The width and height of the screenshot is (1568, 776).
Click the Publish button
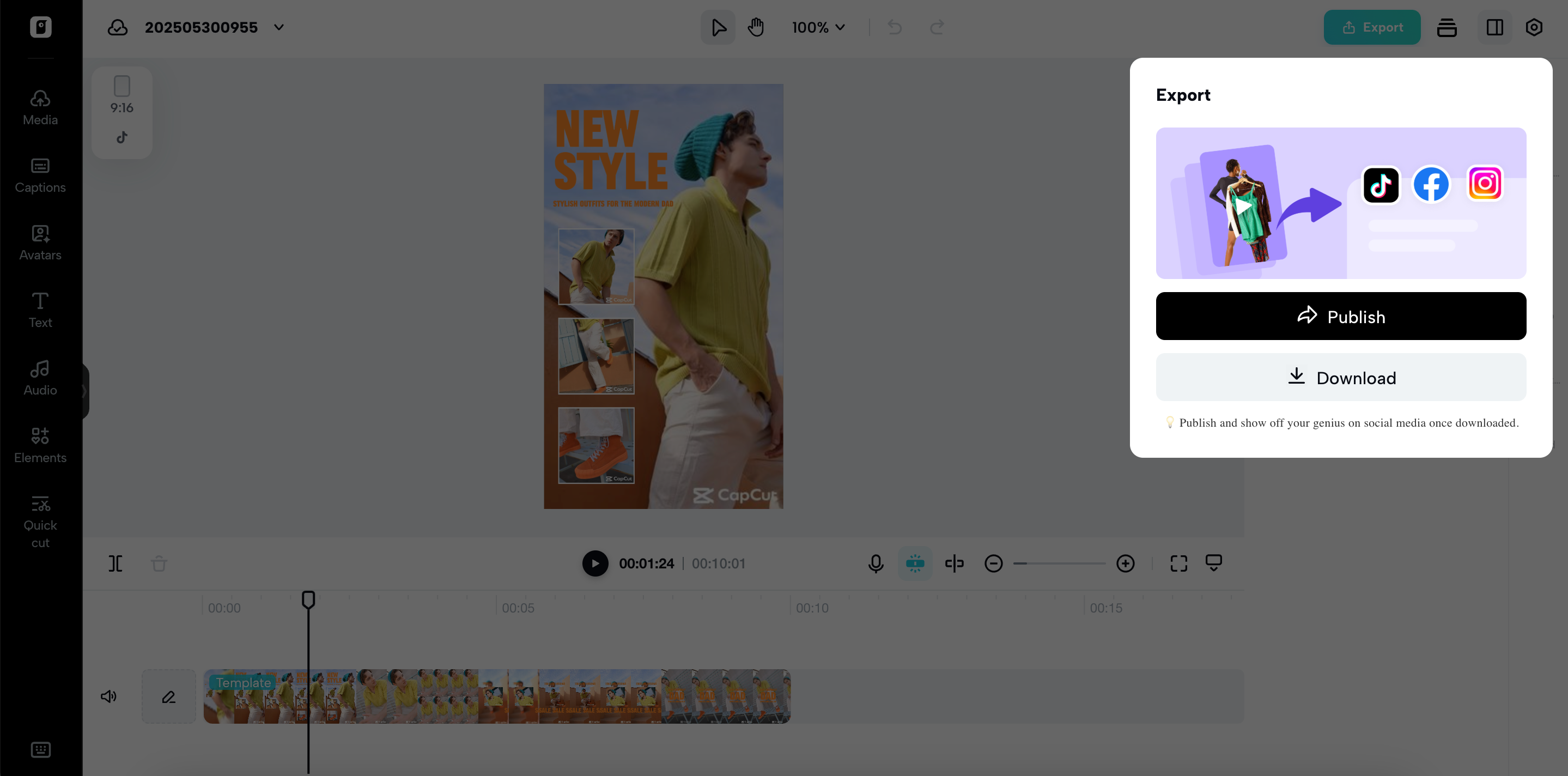tap(1340, 317)
